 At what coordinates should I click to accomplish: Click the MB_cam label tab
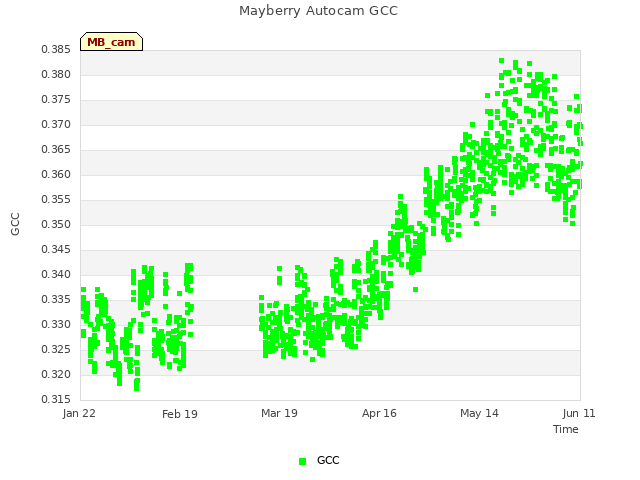[x=111, y=42]
